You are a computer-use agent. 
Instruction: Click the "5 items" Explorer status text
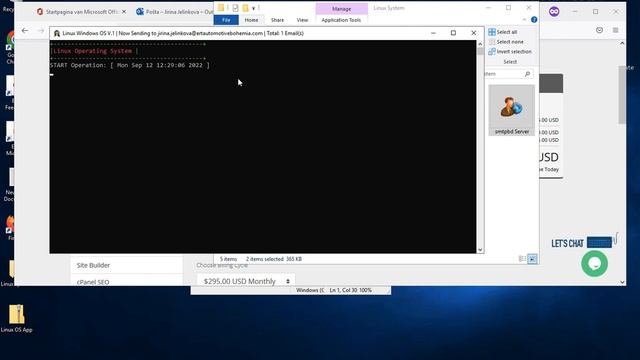coord(229,259)
